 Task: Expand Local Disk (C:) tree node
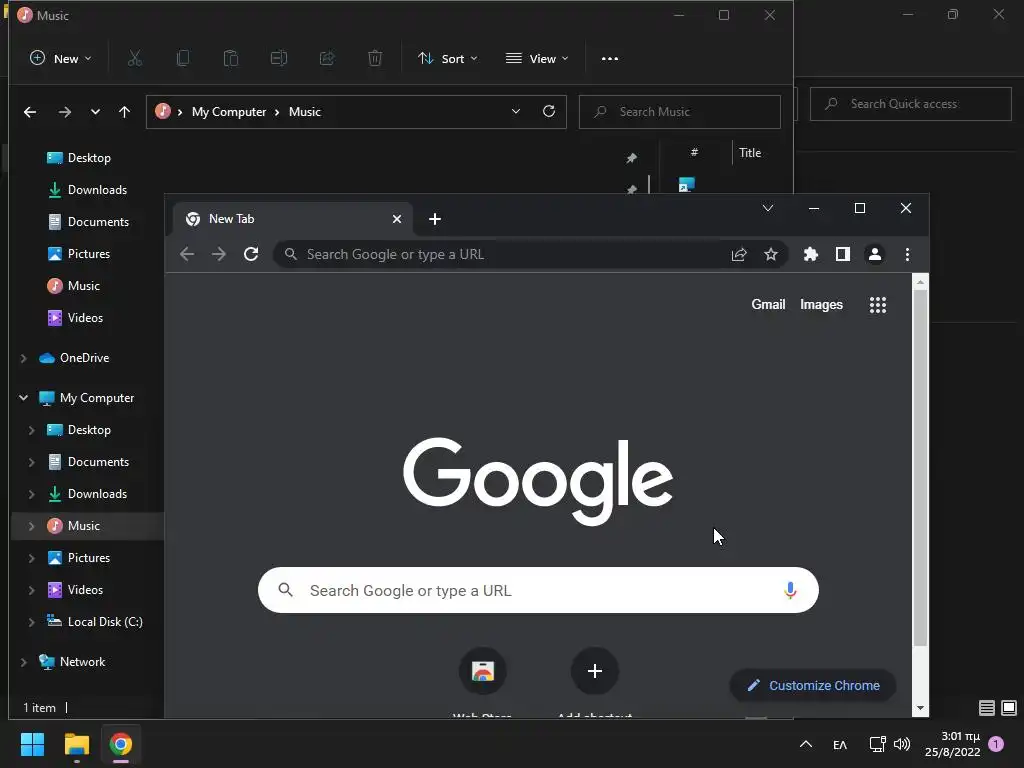31,622
